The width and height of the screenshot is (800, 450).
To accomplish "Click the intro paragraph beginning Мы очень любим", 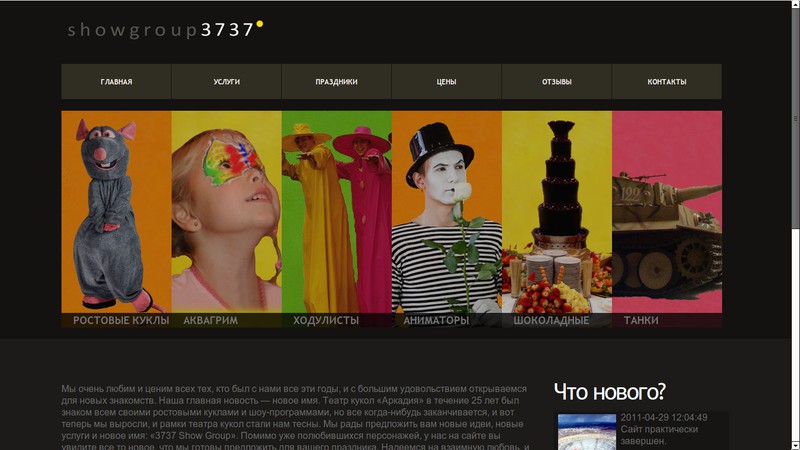I will pos(295,418).
